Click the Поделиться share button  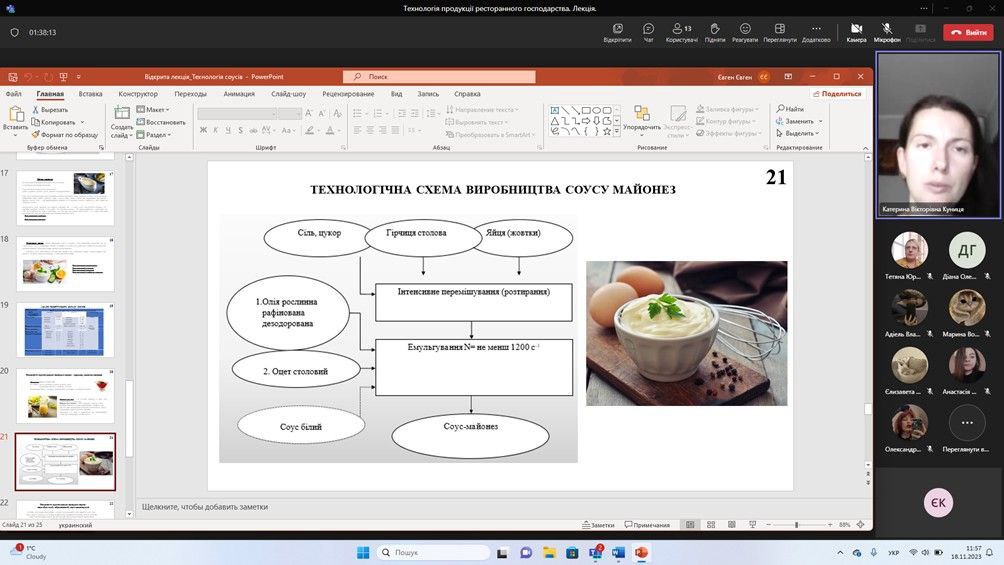(836, 94)
